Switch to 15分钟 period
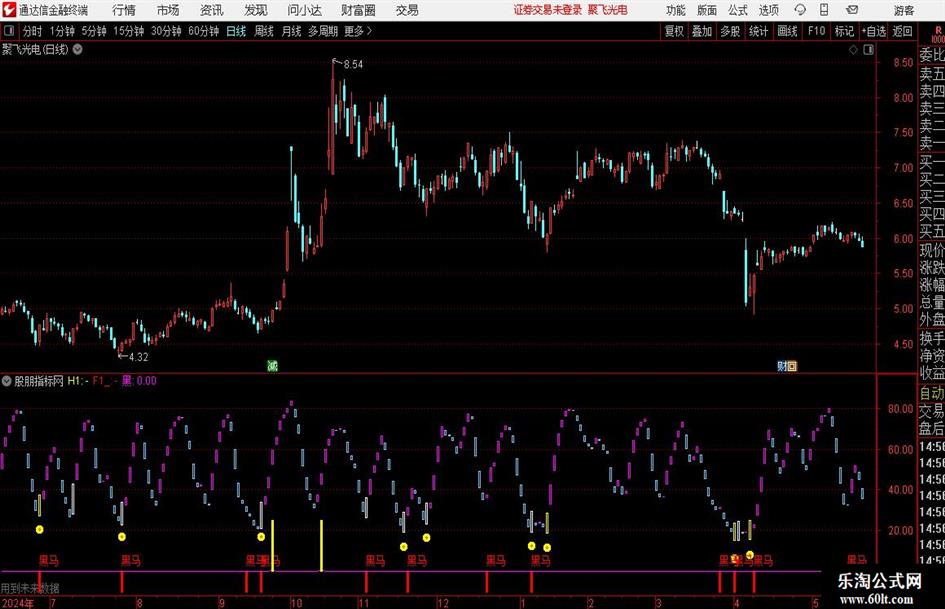 tap(128, 31)
